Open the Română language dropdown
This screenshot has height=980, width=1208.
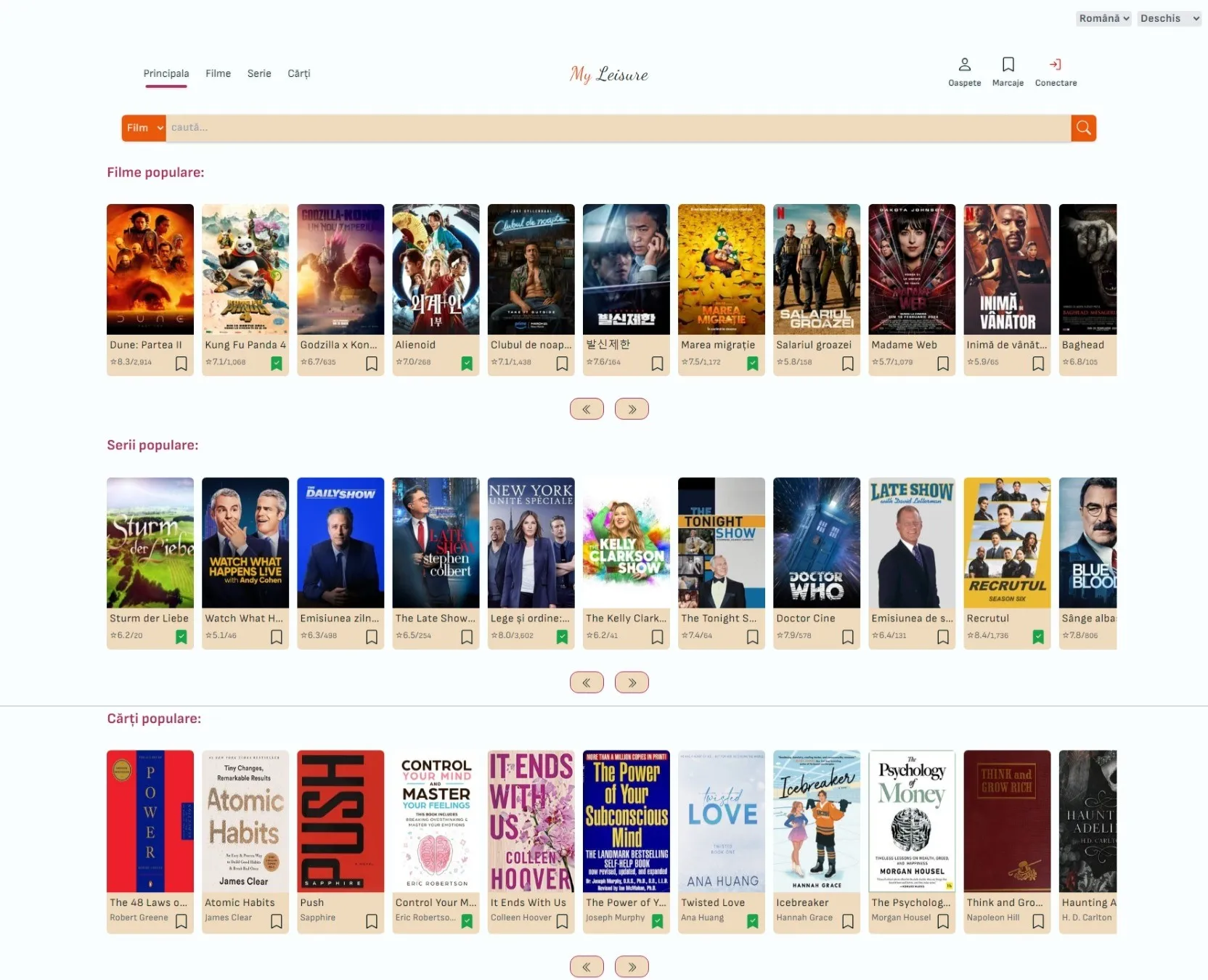click(1103, 19)
